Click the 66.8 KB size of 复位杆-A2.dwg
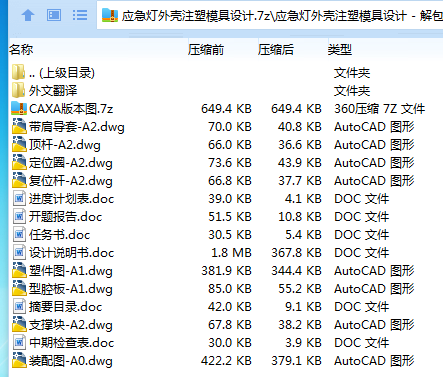Viewport: 443px width, 377px height. [x=230, y=181]
